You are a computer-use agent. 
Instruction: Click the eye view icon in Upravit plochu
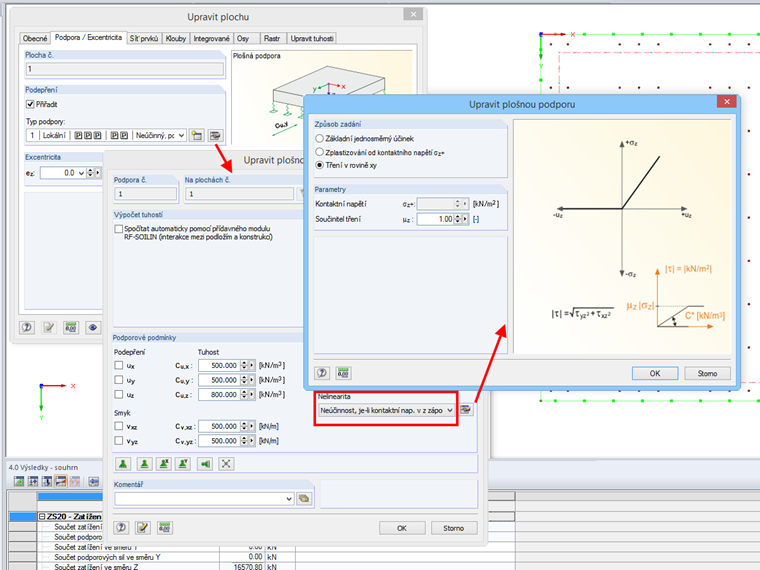click(x=93, y=327)
